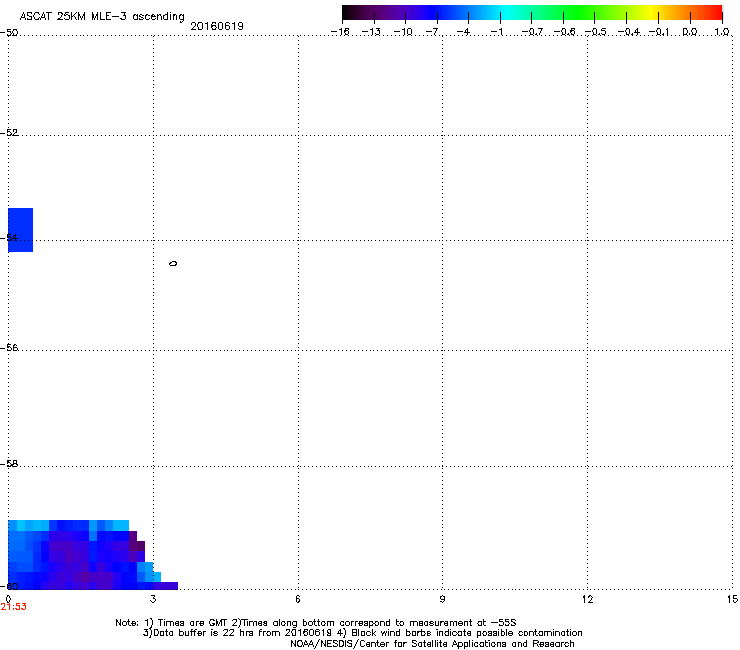
Task: Click longitude axis label 3
Action: 153,599
